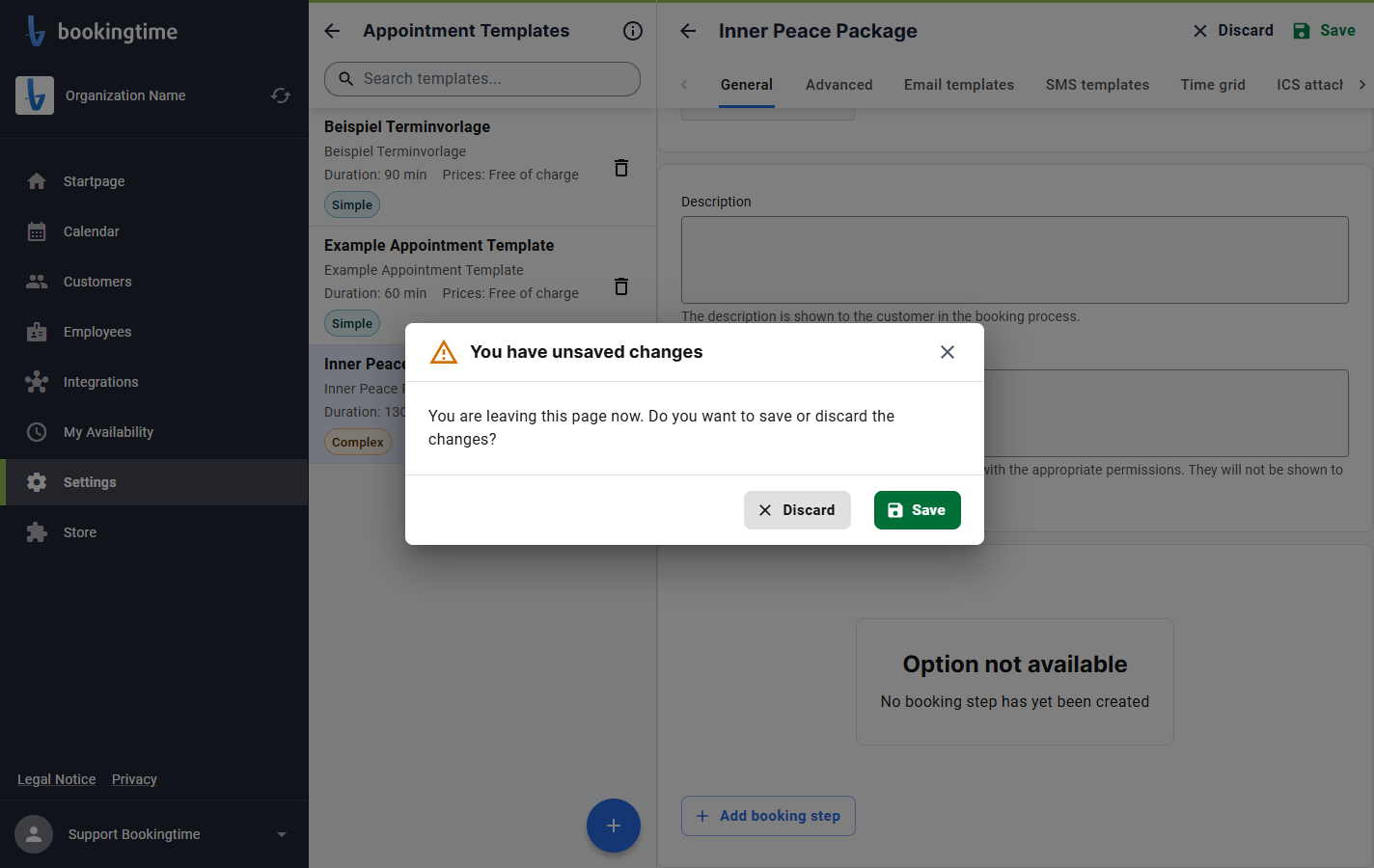Close the unsaved changes dialog
This screenshot has height=868, width=1374.
[x=948, y=352]
